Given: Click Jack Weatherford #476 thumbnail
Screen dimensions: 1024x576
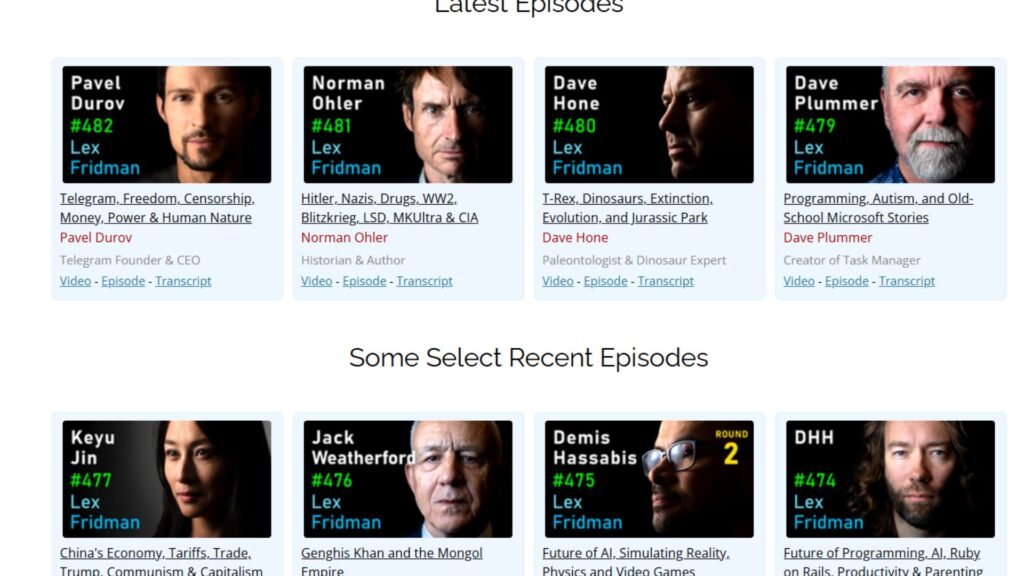Looking at the screenshot, I should point(408,479).
